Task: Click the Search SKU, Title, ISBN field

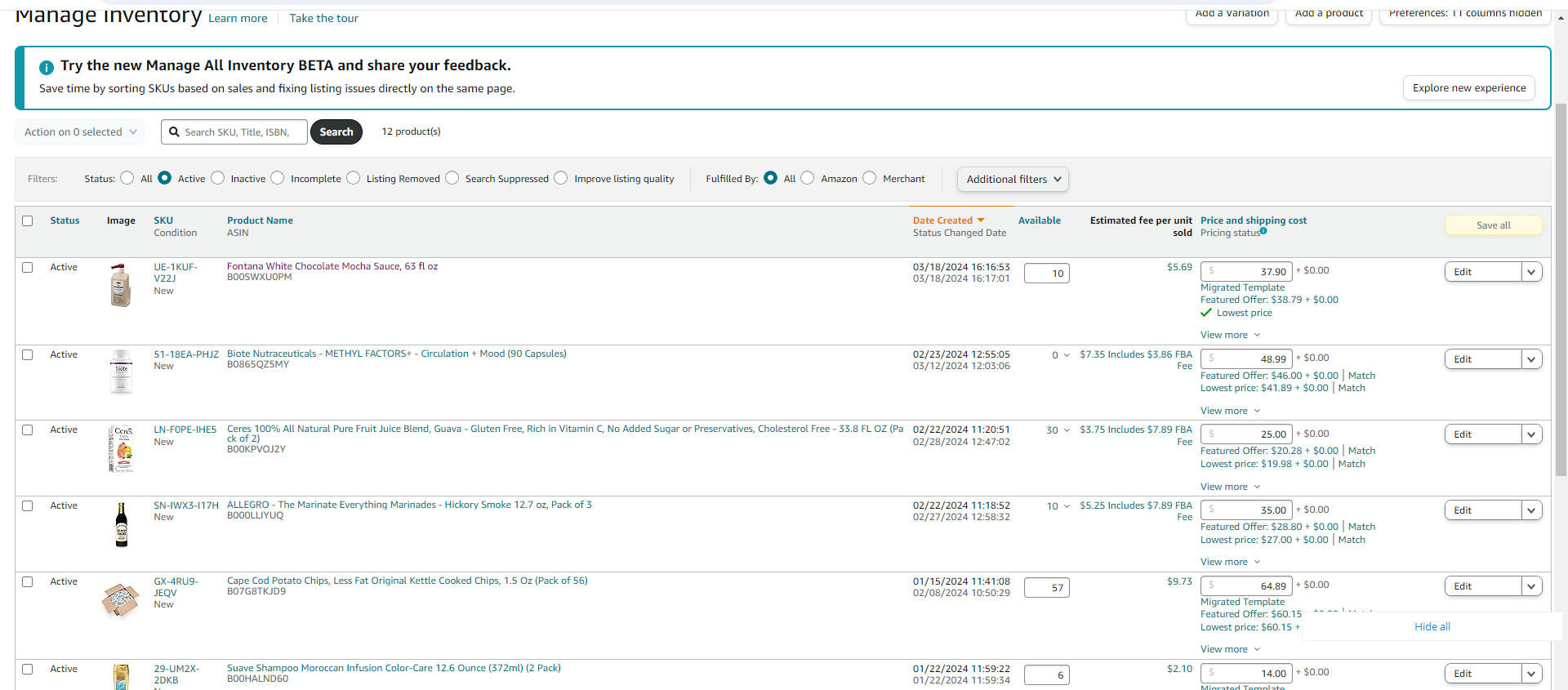Action: [235, 131]
